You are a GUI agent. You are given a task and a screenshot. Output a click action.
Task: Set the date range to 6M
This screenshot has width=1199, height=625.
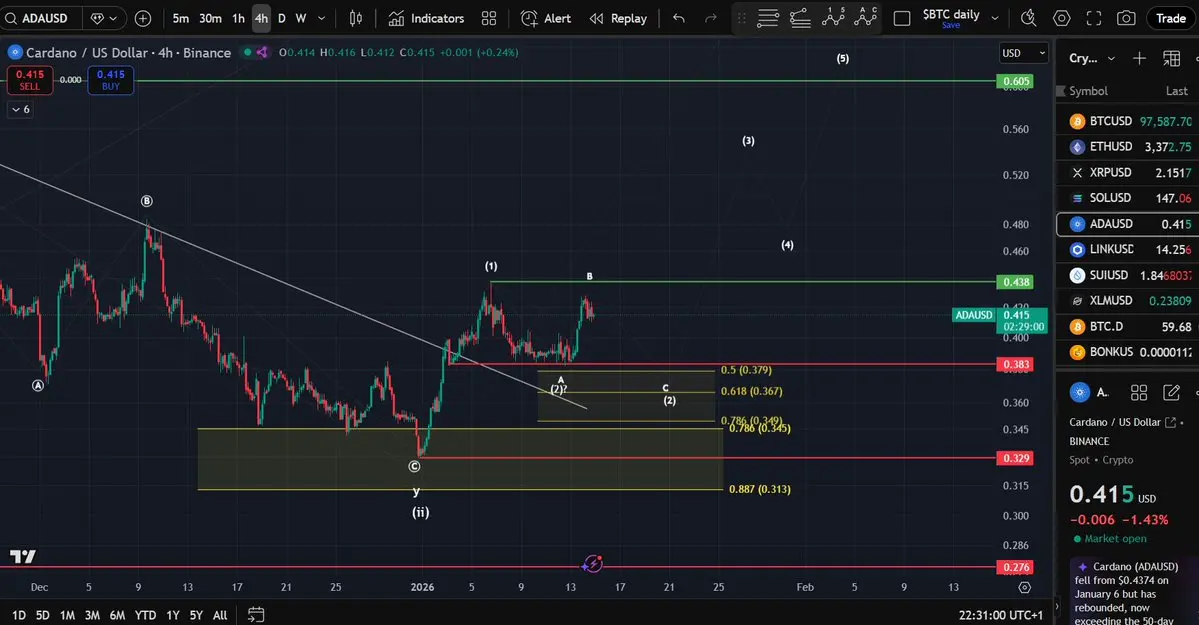click(x=117, y=615)
